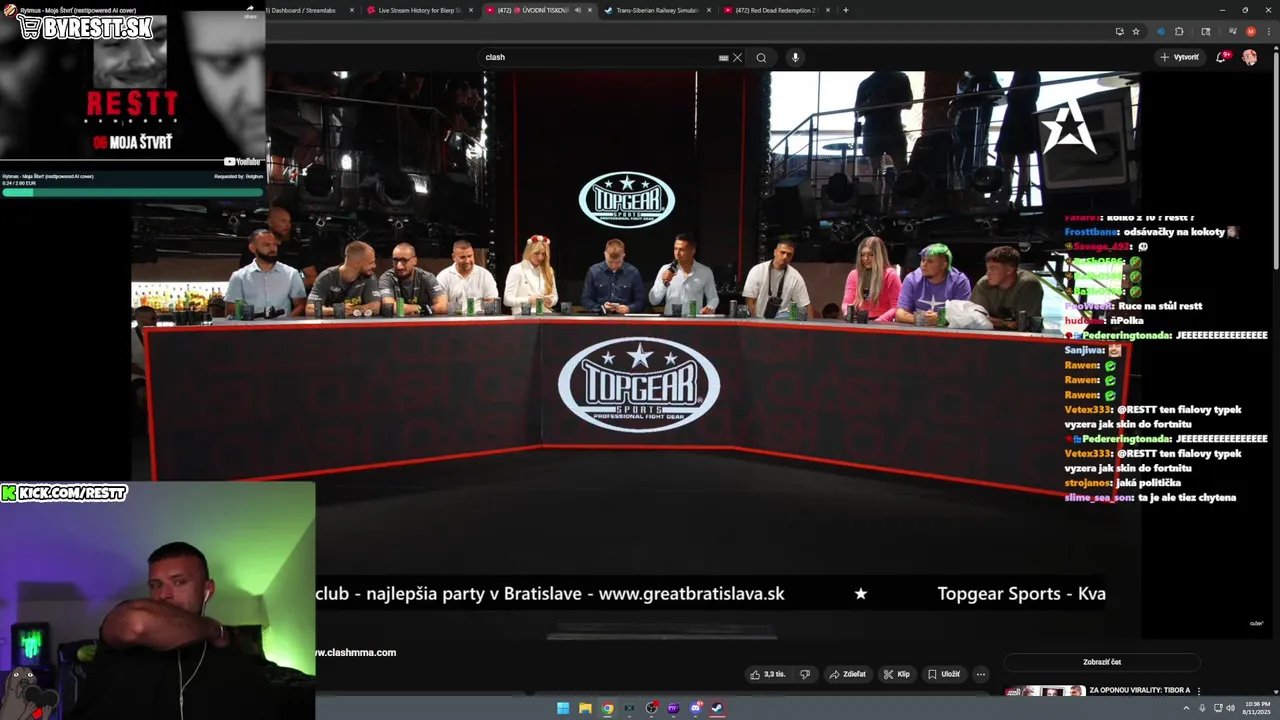Click the YouTube logo in song overlay

click(x=242, y=162)
